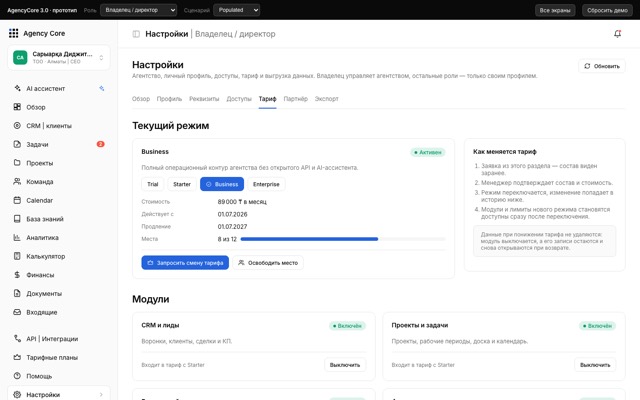
Task: Click the red 2 badge on Задачи
Action: pos(100,144)
